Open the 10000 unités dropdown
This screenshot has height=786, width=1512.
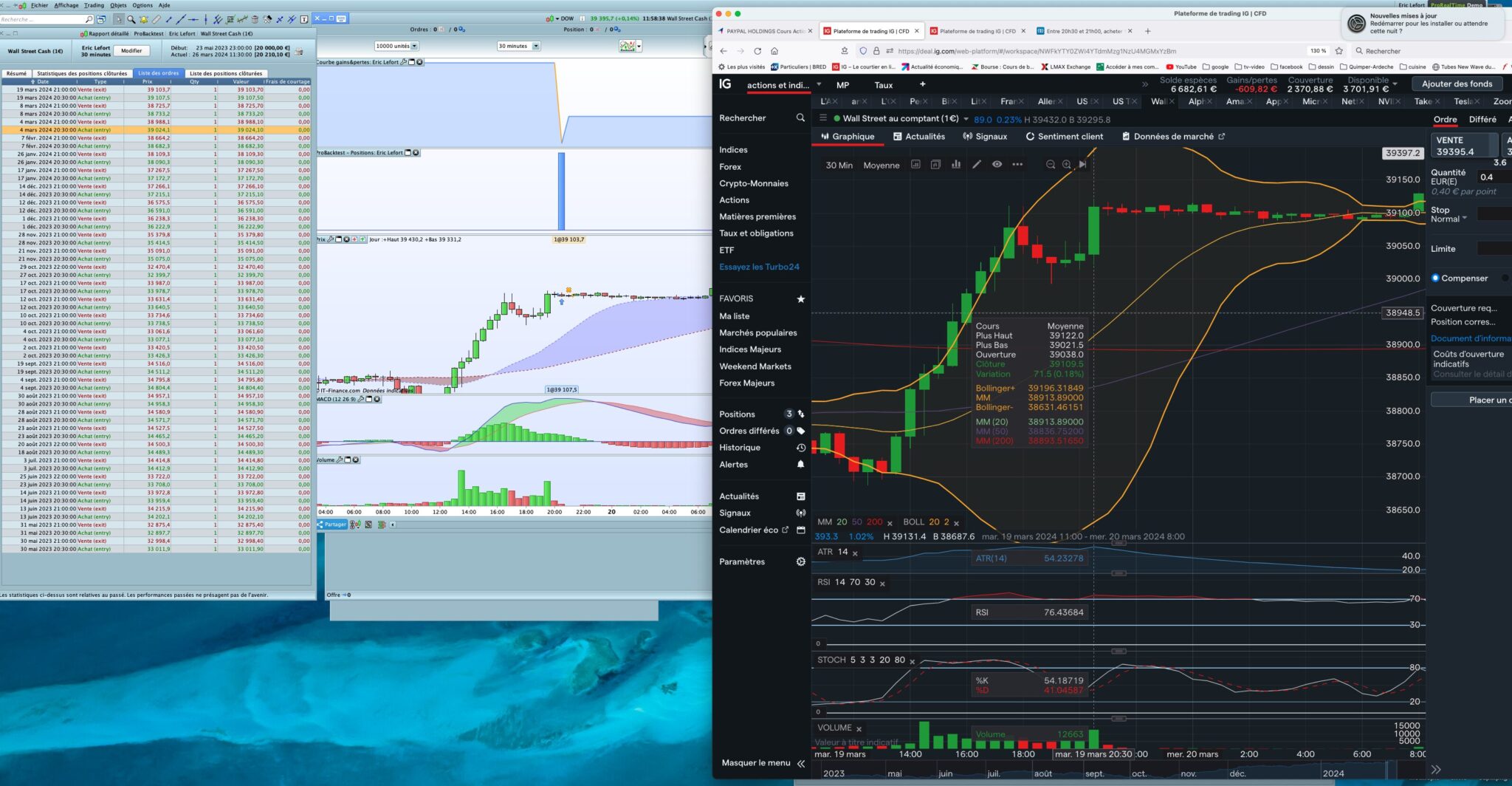pyautogui.click(x=396, y=46)
